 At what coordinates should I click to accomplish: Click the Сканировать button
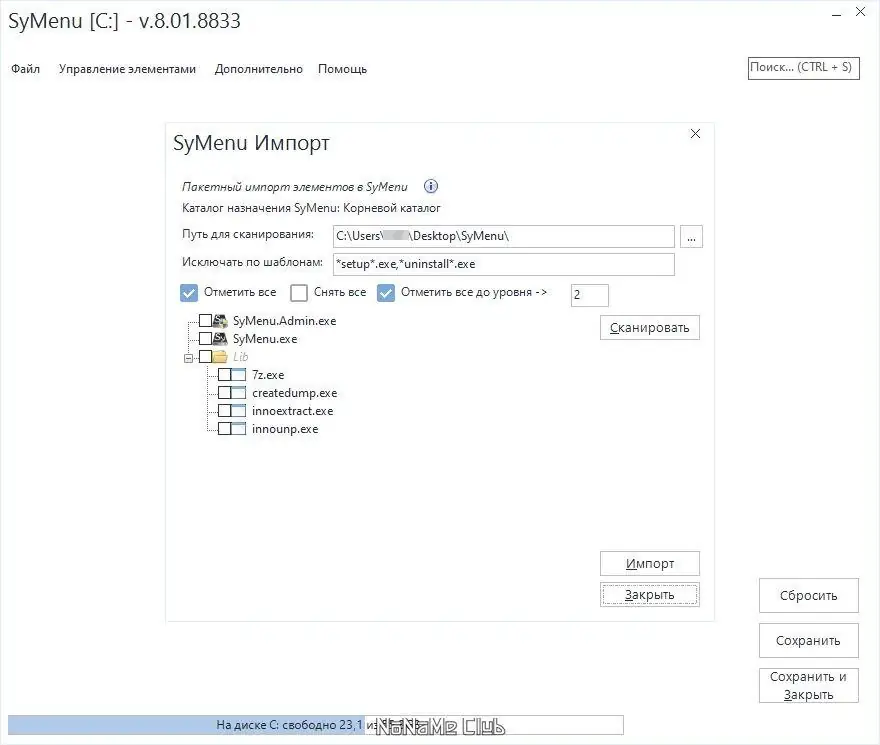click(x=650, y=327)
